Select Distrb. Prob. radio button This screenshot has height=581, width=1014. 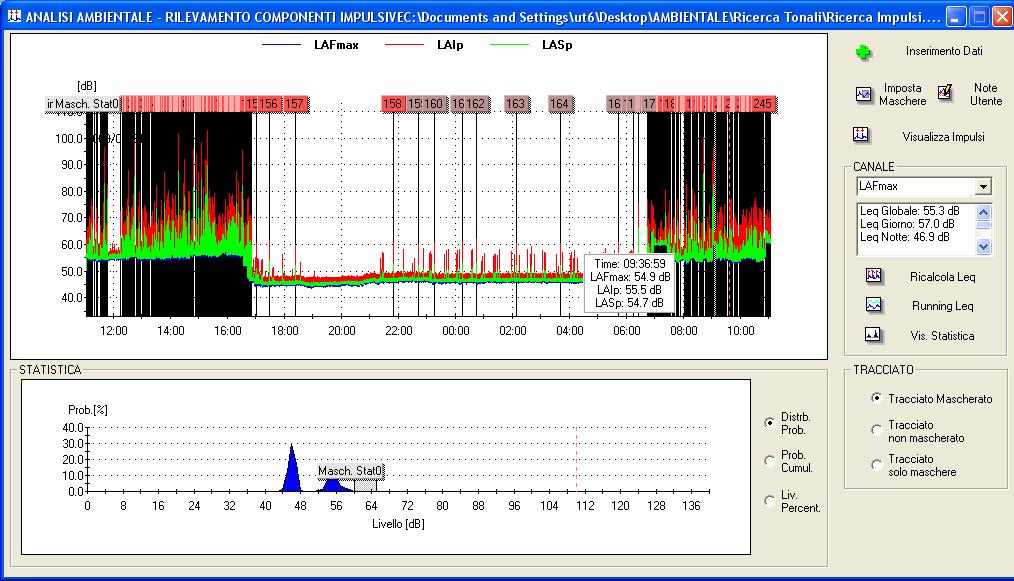click(770, 422)
